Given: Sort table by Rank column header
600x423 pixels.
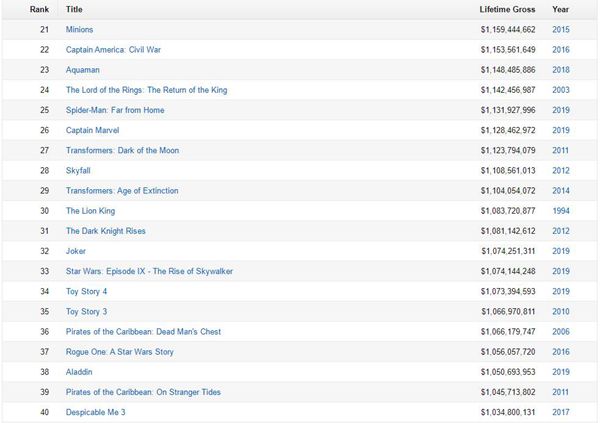Looking at the screenshot, I should point(39,10).
